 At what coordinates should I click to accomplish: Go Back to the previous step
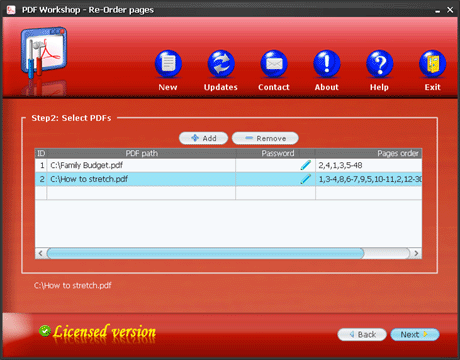[x=362, y=334]
